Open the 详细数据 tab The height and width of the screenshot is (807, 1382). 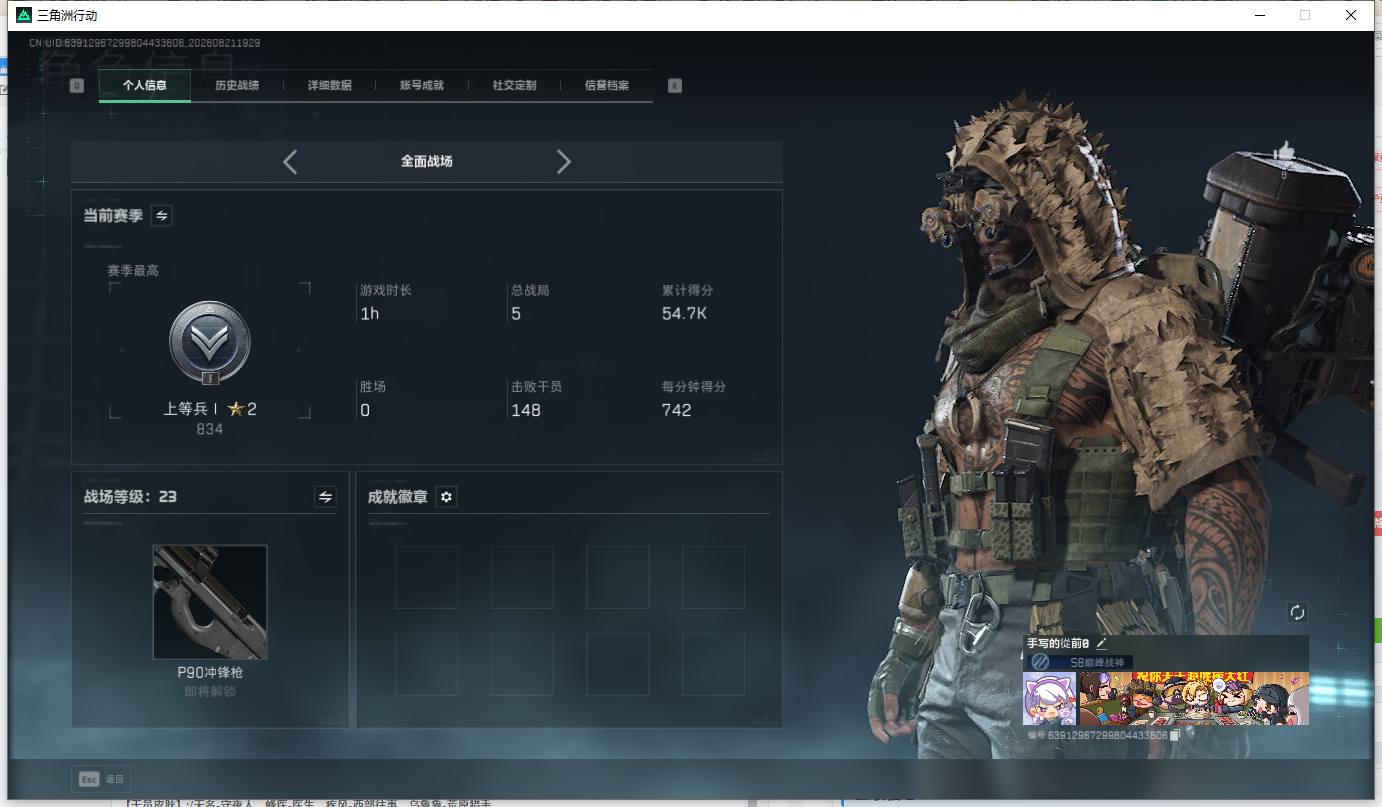(330, 85)
